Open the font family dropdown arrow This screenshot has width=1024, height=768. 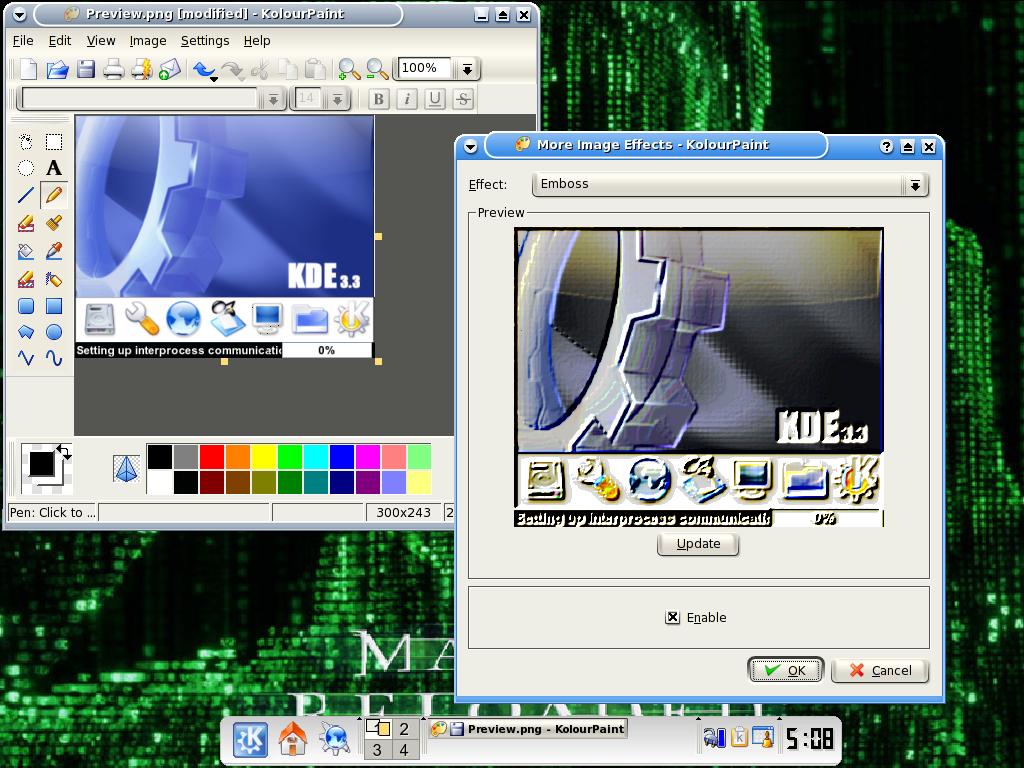click(273, 99)
